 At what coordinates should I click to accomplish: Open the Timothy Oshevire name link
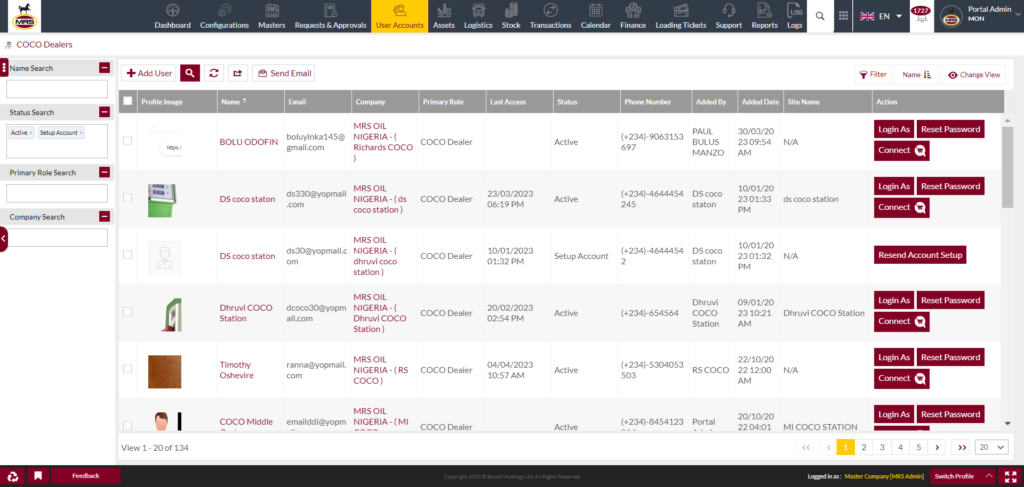[236, 370]
